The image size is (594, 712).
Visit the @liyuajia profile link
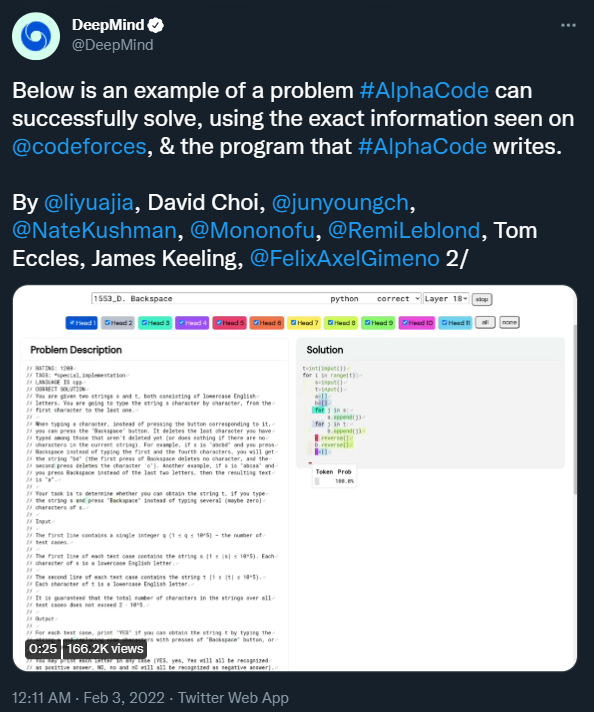(89, 203)
